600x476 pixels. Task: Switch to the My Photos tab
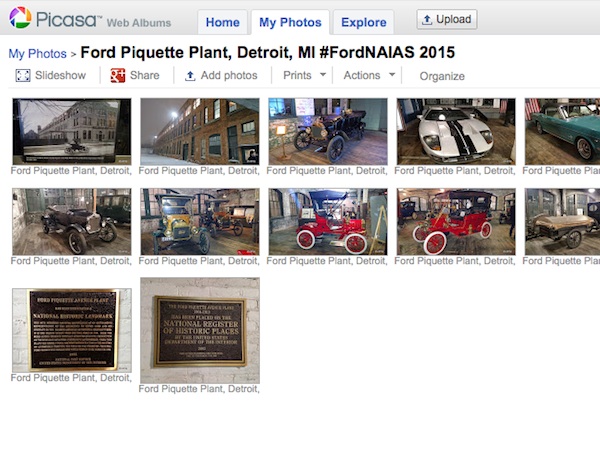pyautogui.click(x=290, y=22)
